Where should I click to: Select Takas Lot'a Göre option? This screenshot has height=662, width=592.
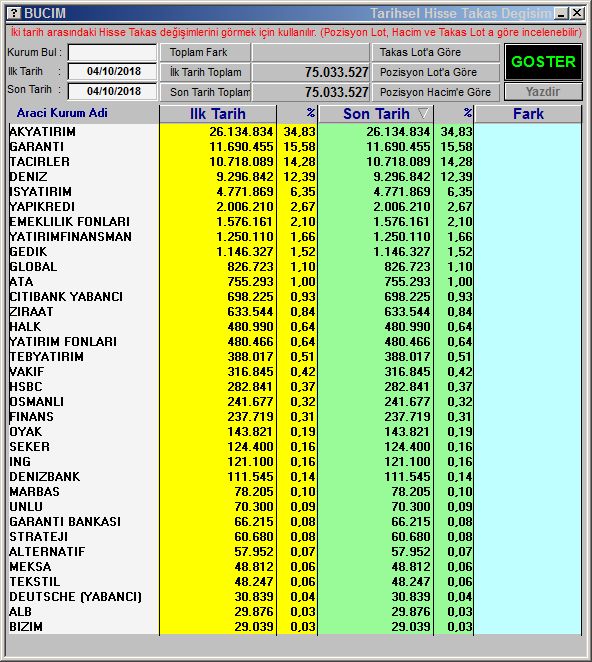435,52
